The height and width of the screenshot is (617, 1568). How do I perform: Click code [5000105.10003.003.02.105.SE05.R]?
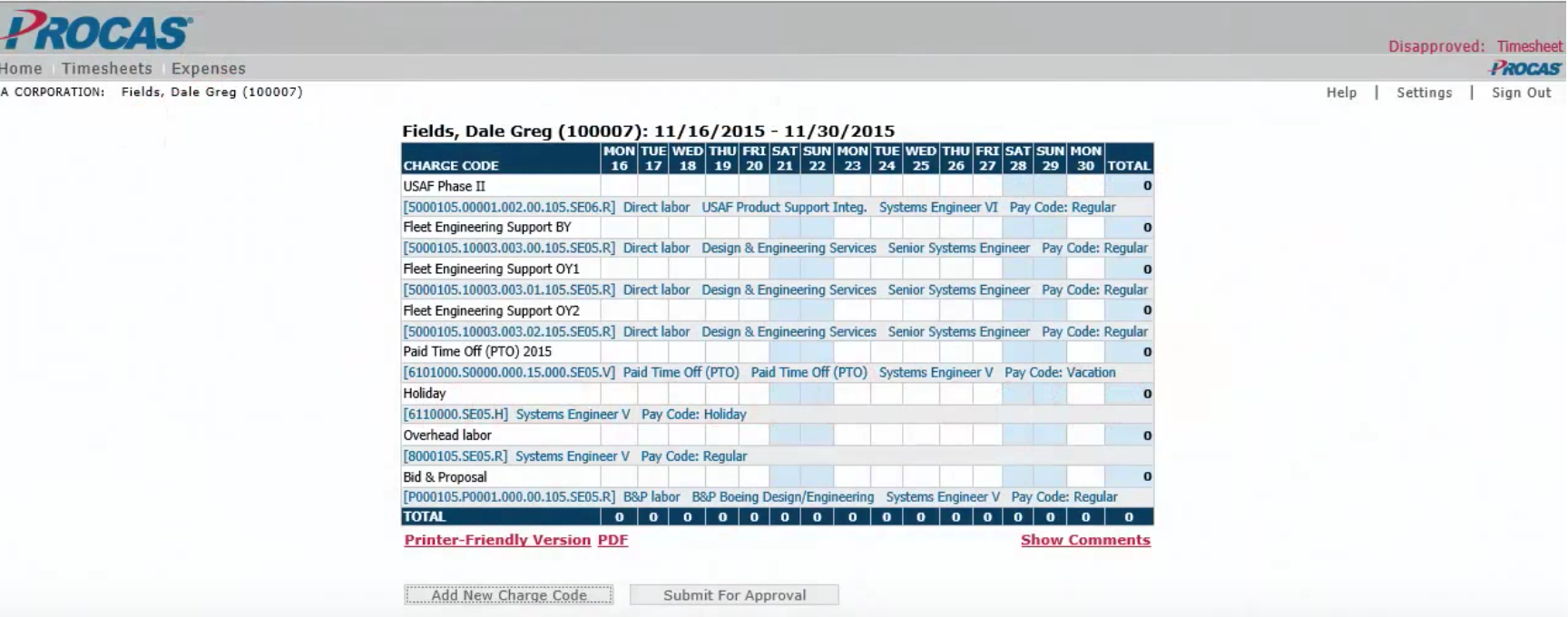tap(509, 332)
